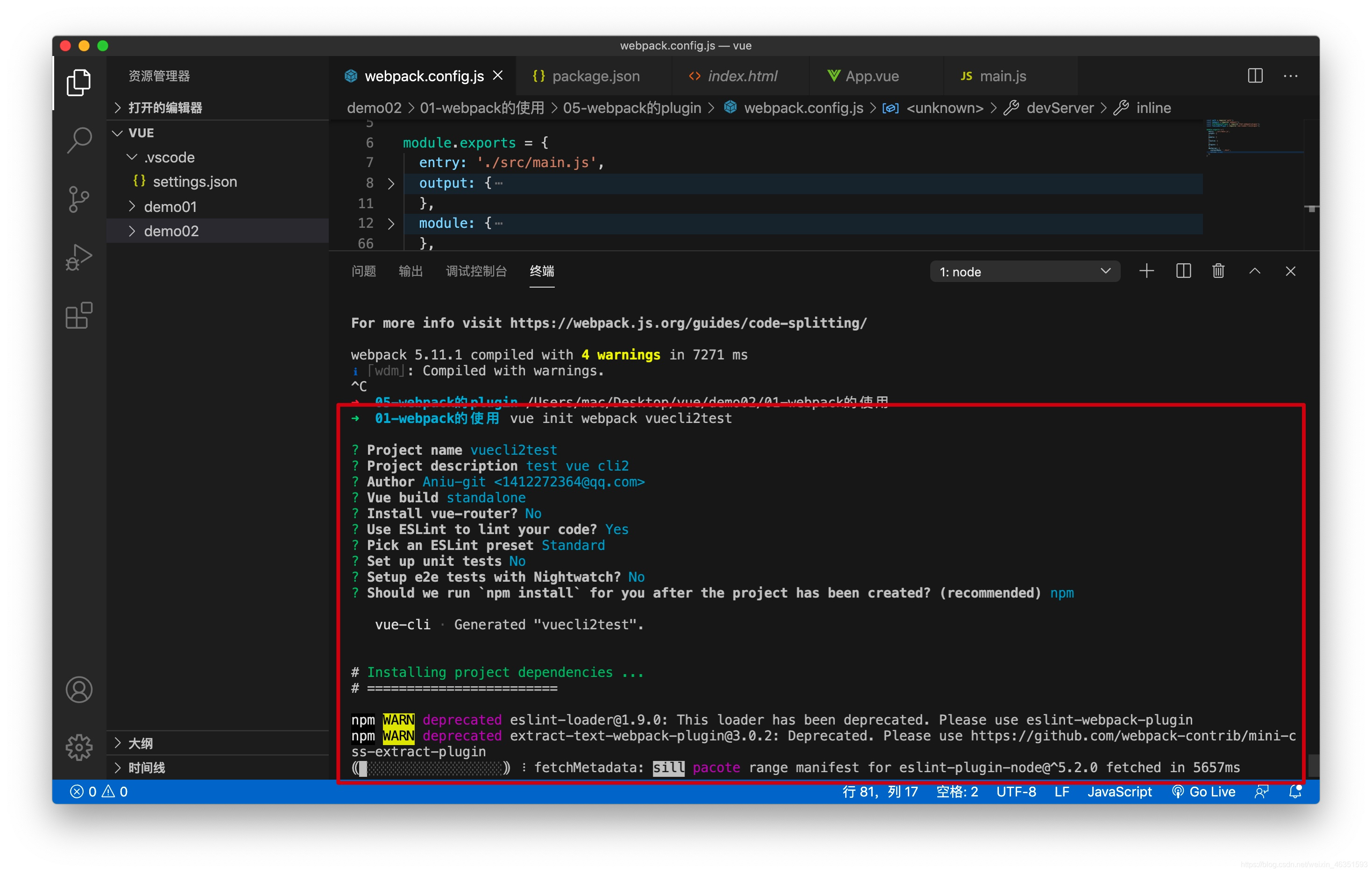Screen dimensions: 1372x873
Task: Click the feedback icon in status bar
Action: point(1261,792)
